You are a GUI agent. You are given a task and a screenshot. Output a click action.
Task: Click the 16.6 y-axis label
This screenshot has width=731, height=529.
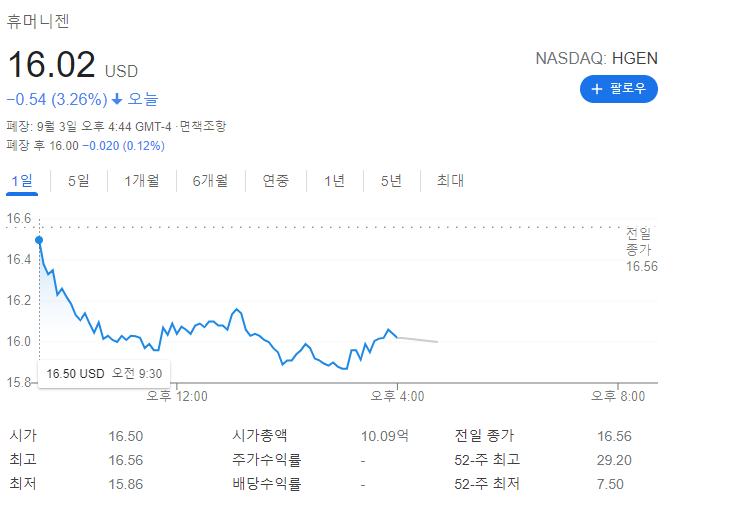[19, 218]
